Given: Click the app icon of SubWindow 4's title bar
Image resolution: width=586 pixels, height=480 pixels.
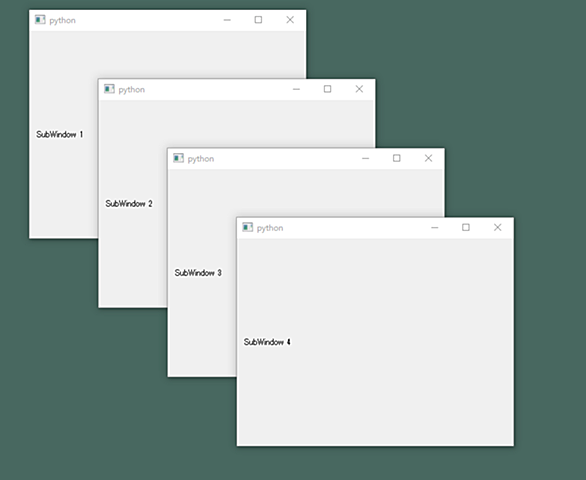Looking at the screenshot, I should click(247, 227).
